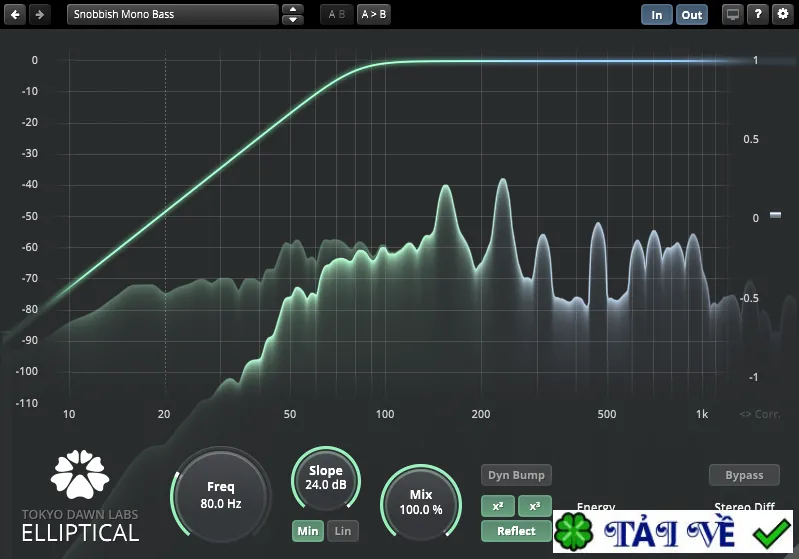
Task: Click the Freq 80.0 Hz knob
Action: pos(221,495)
